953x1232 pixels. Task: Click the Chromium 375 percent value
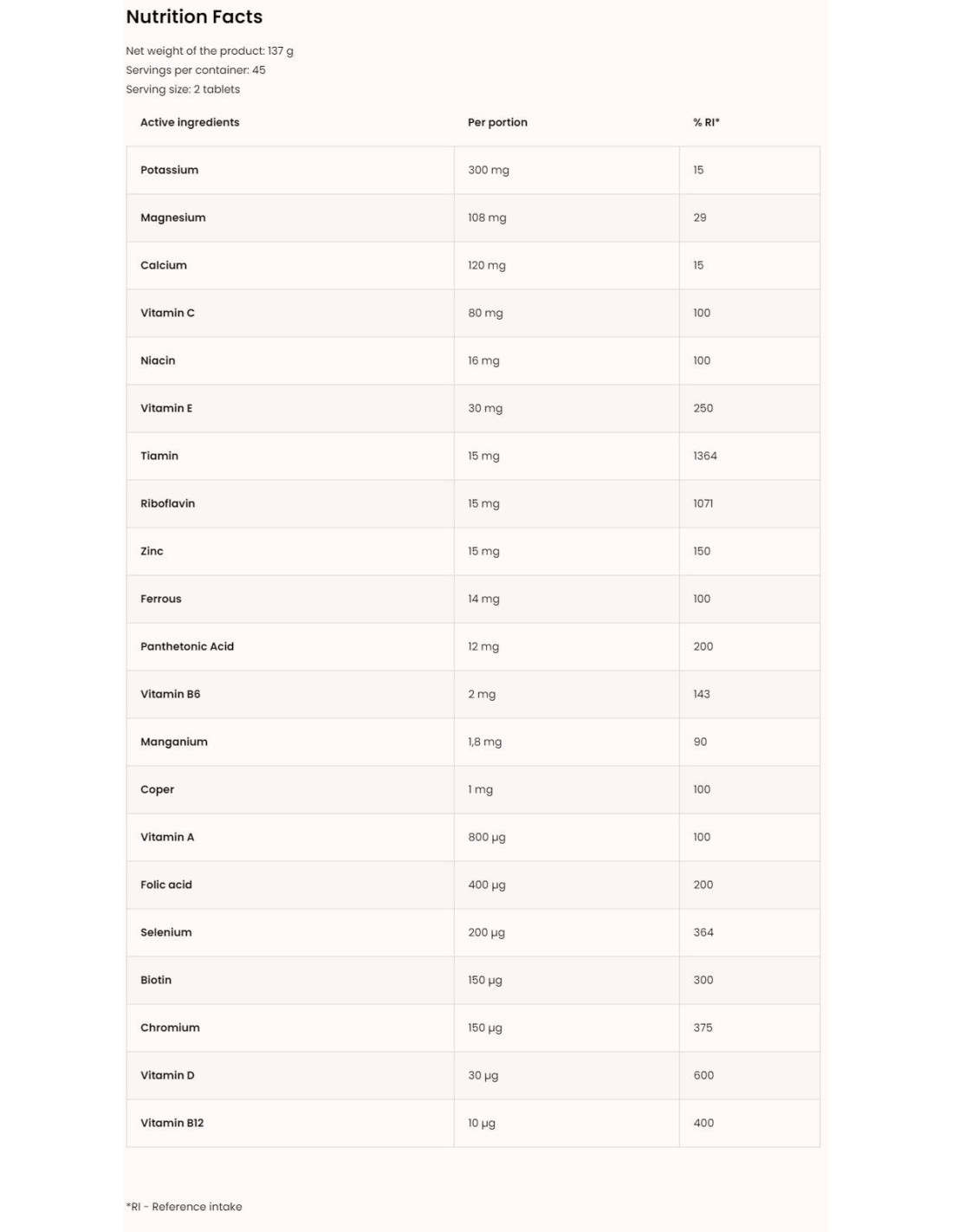(703, 1028)
